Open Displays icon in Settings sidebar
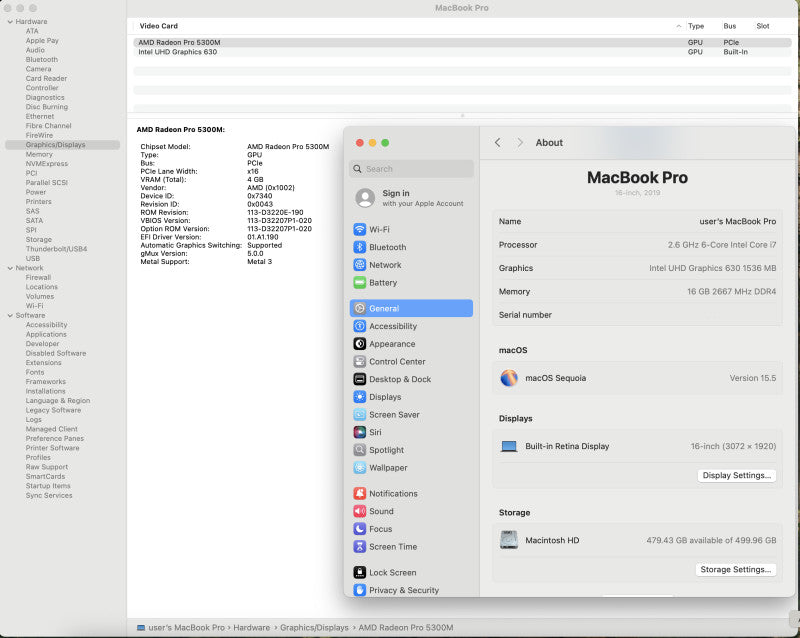The height and width of the screenshot is (638, 800). pyautogui.click(x=360, y=397)
